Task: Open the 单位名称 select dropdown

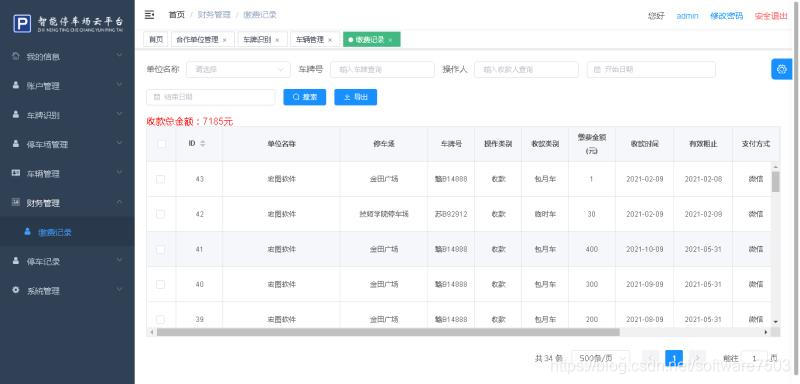Action: coord(238,69)
